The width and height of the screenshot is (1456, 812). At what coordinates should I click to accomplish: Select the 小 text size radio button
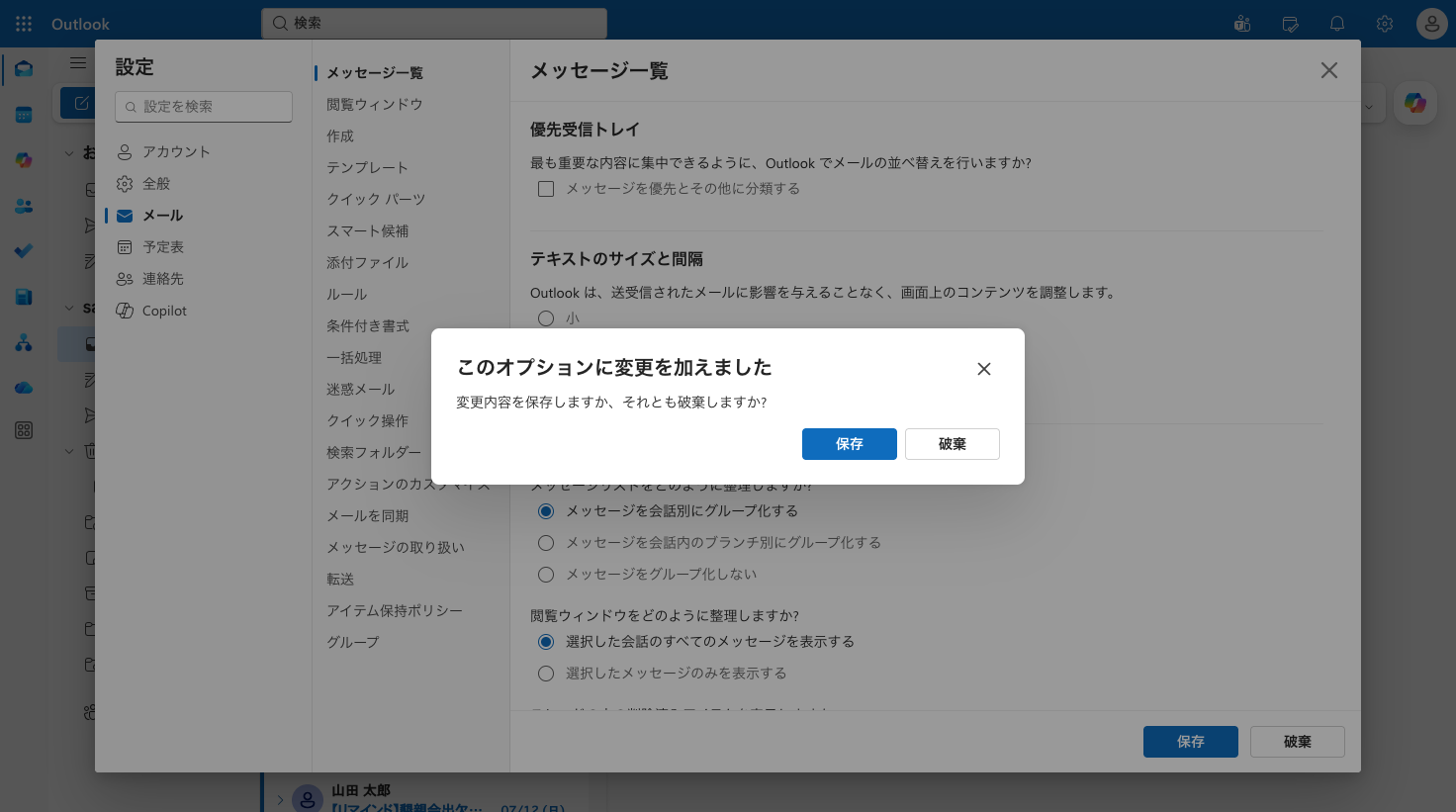[x=546, y=318]
